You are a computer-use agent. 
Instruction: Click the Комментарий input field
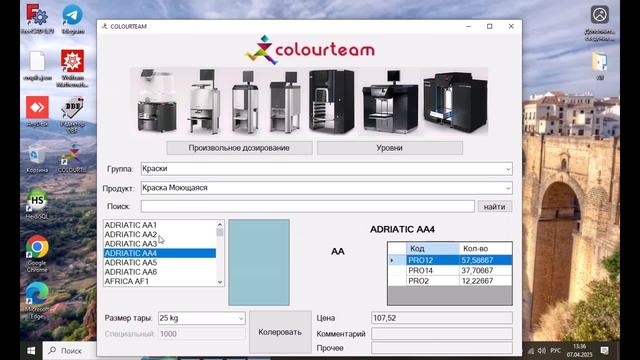point(442,333)
